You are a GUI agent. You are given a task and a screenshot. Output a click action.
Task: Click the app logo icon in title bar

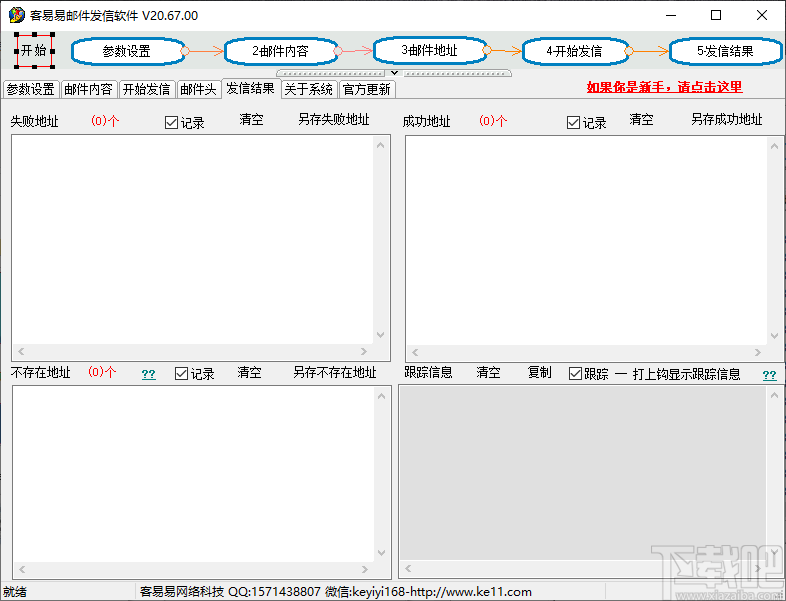(x=17, y=15)
